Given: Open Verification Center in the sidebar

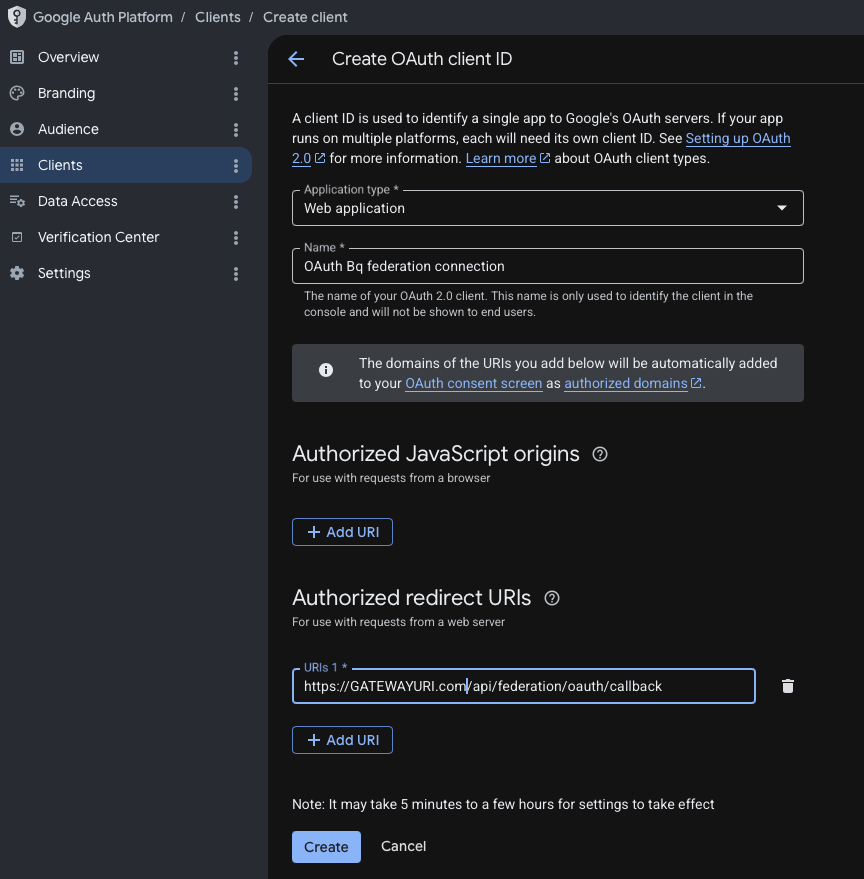Looking at the screenshot, I should (99, 237).
